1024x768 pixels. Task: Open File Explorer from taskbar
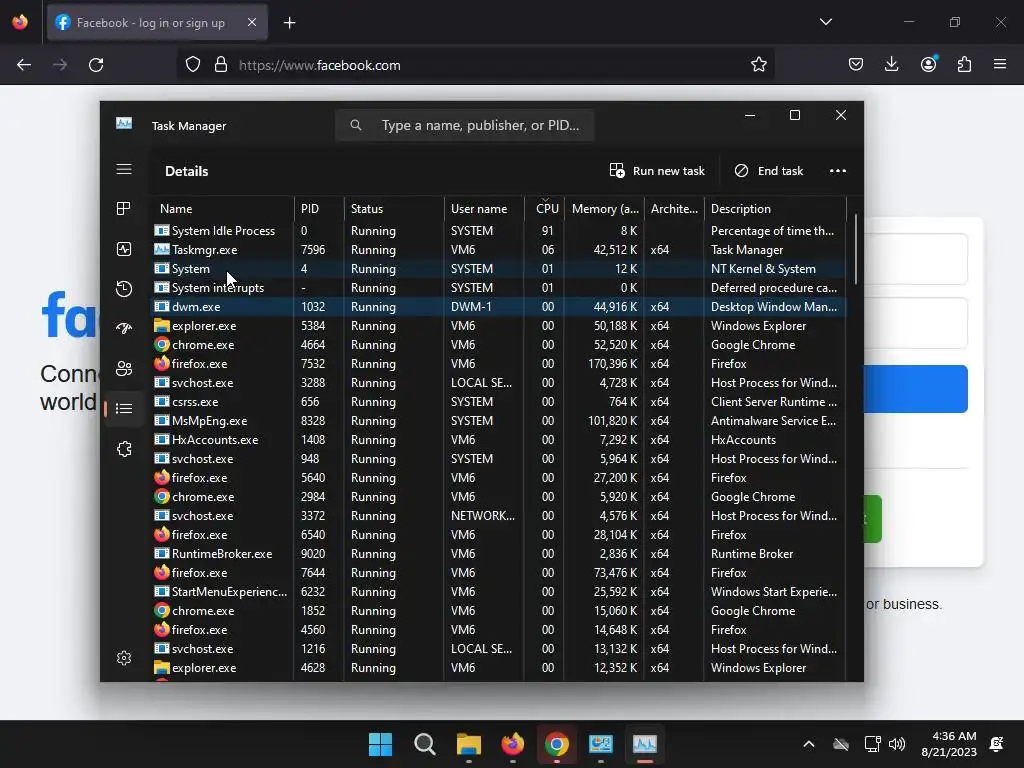tap(469, 744)
